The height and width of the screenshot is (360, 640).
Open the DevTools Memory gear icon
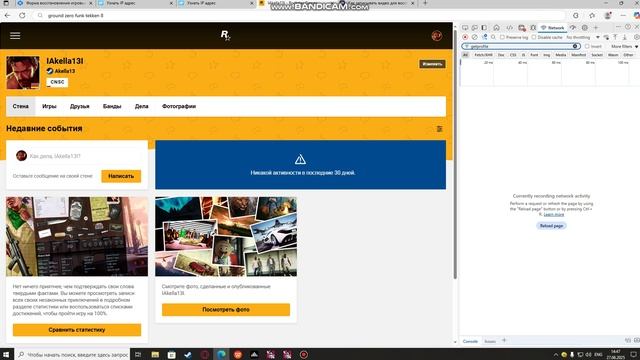[584, 28]
